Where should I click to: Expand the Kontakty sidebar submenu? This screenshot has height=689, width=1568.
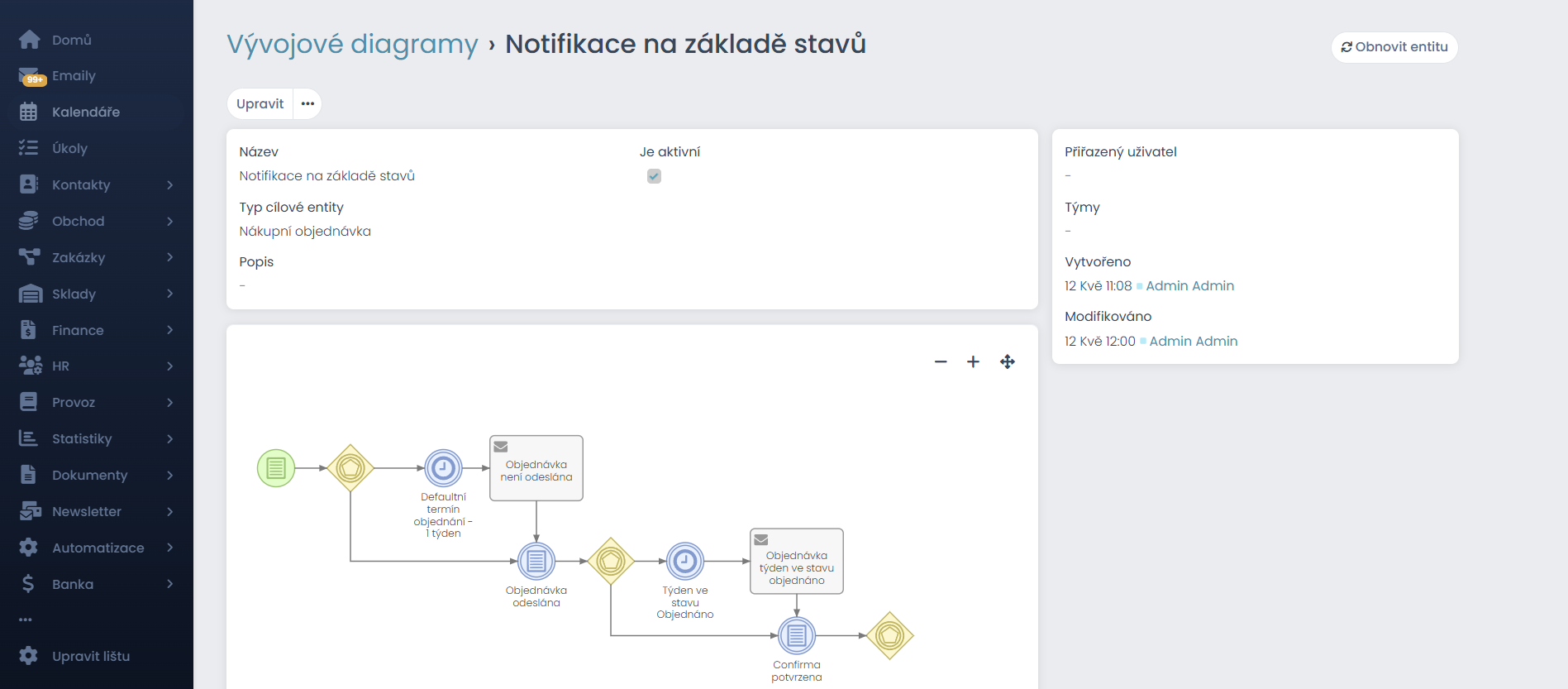(169, 184)
